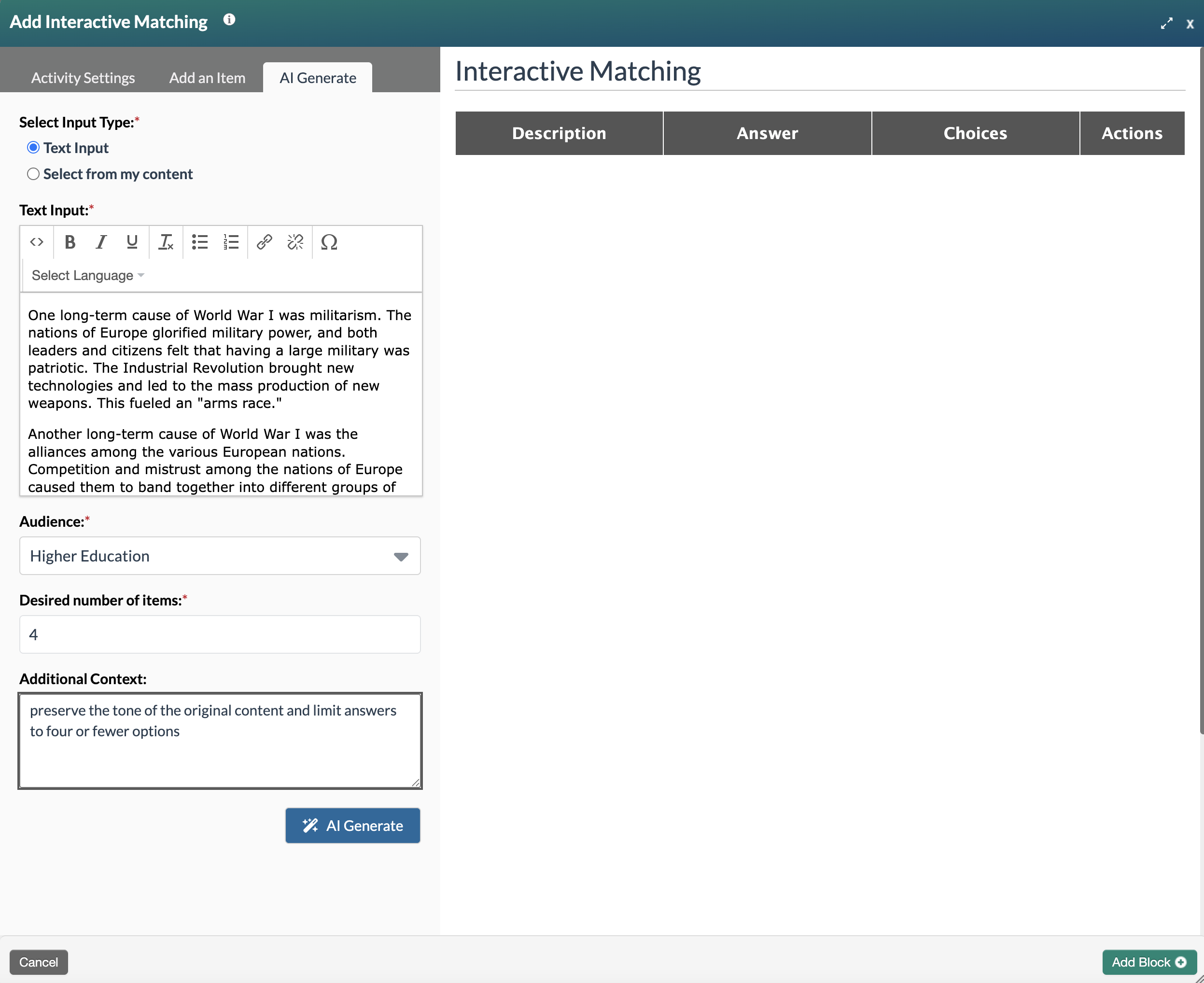Open the Insert Special Character tool

pyautogui.click(x=329, y=242)
